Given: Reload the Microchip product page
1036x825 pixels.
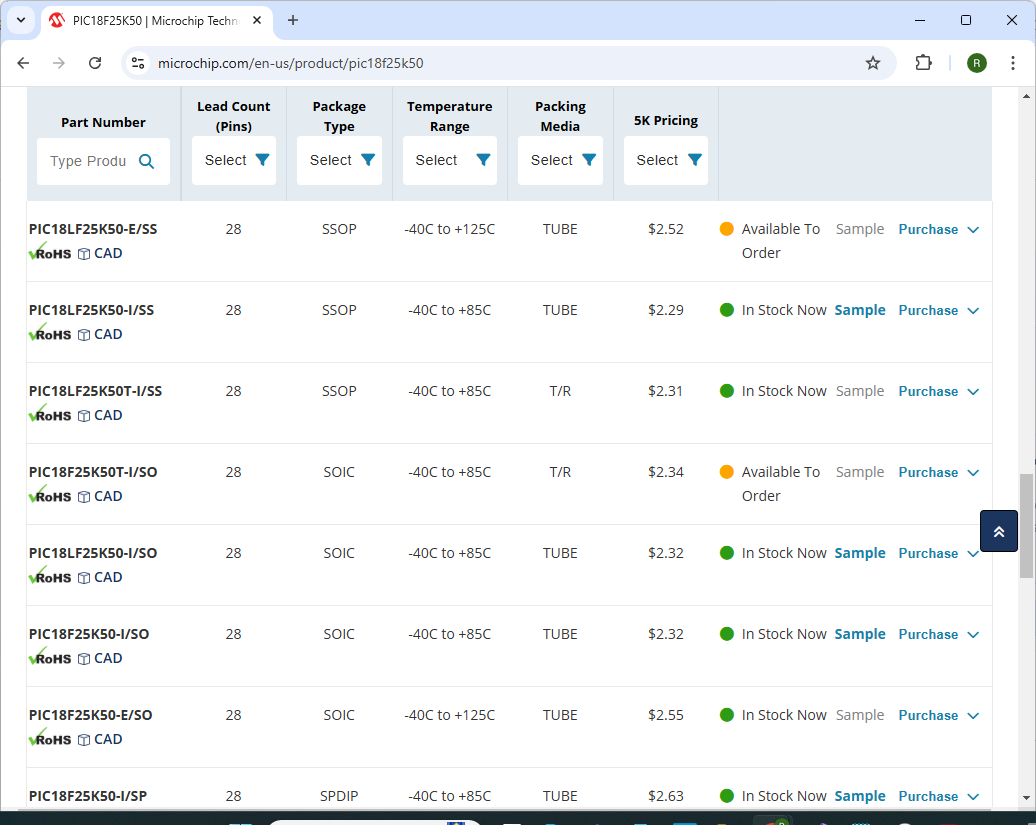Looking at the screenshot, I should click(95, 63).
